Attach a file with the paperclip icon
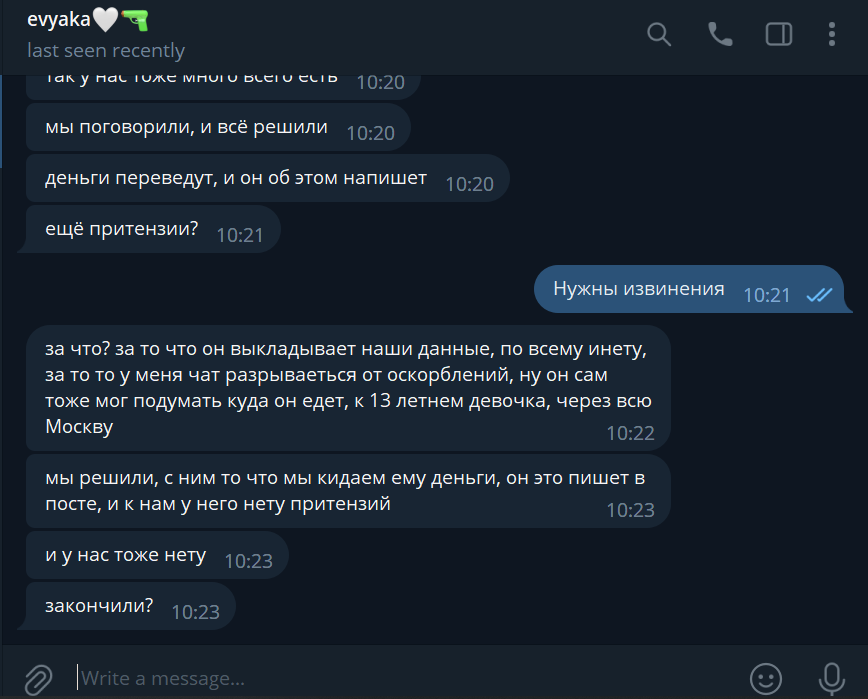Image resolution: width=868 pixels, height=699 pixels. [39, 679]
